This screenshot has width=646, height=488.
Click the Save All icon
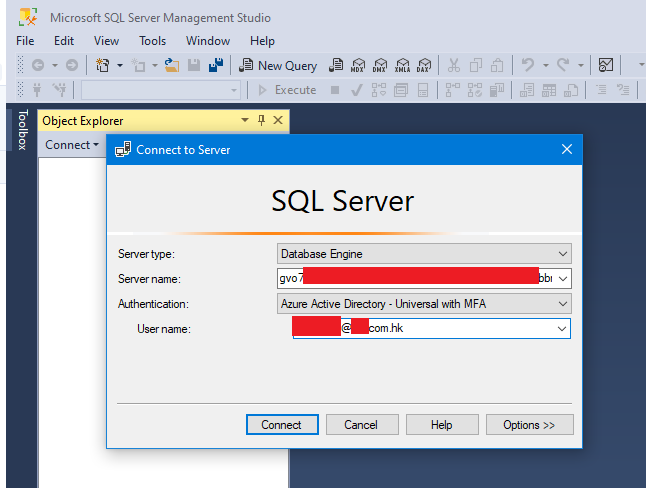[x=214, y=65]
